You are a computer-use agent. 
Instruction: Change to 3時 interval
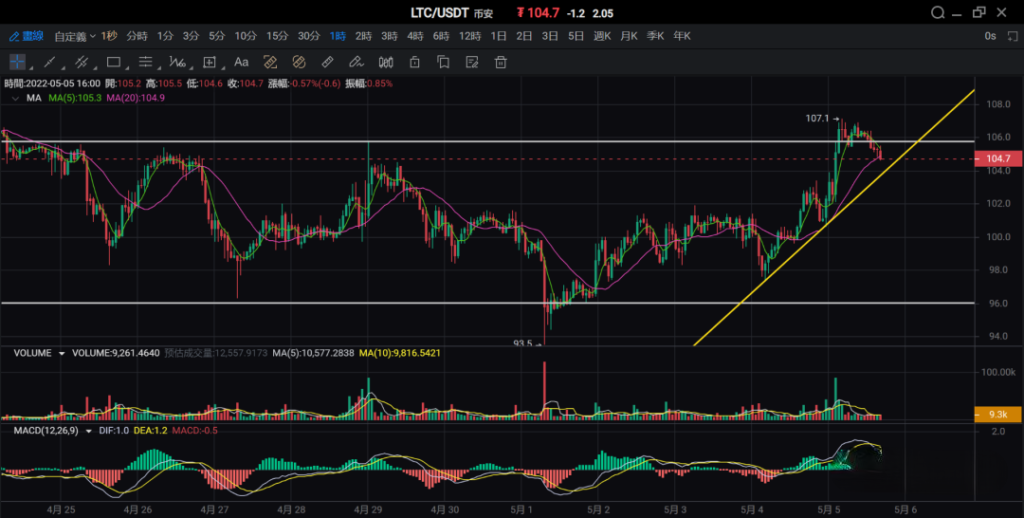point(389,36)
